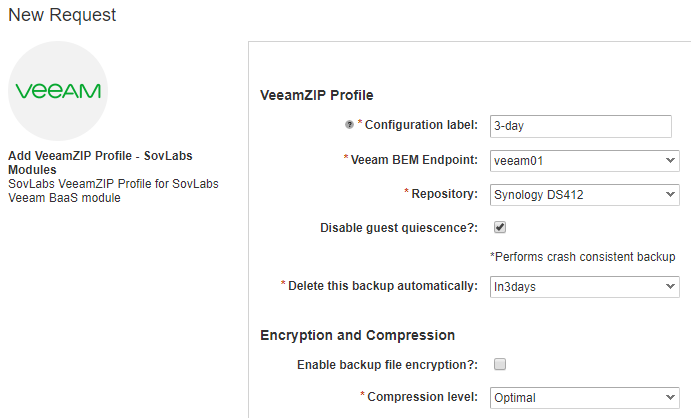Click the Veeam BEM Endpoint field label
Viewport: 691px width, 418px height.
(x=414, y=159)
